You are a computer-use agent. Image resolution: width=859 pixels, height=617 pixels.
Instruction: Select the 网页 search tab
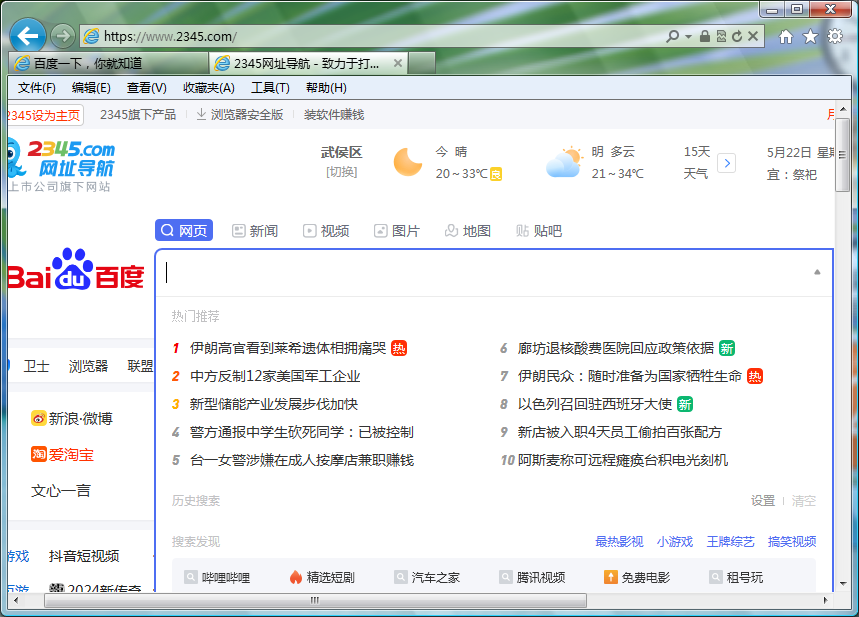tap(184, 231)
